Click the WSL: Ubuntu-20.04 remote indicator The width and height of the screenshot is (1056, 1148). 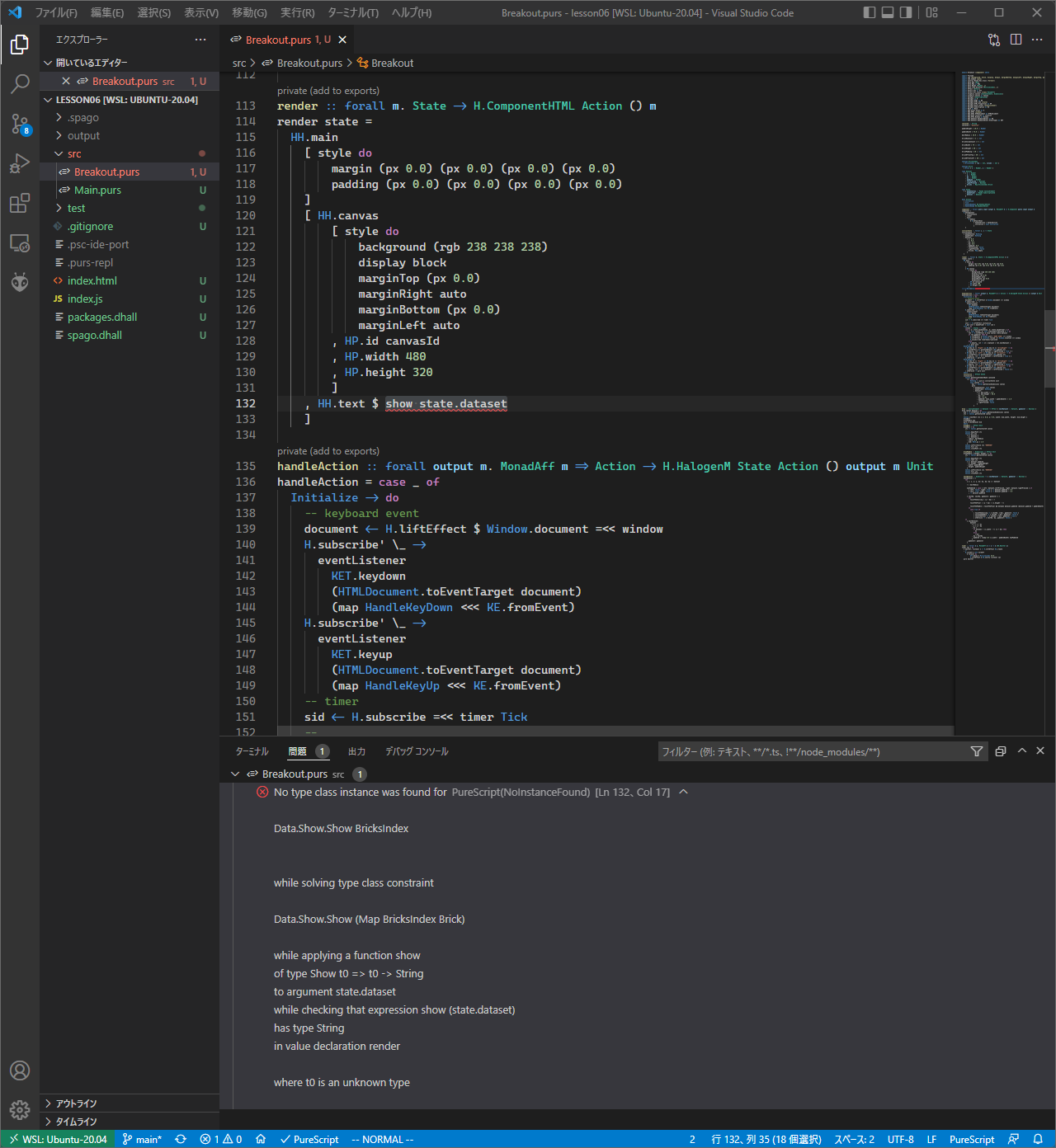click(x=58, y=1139)
